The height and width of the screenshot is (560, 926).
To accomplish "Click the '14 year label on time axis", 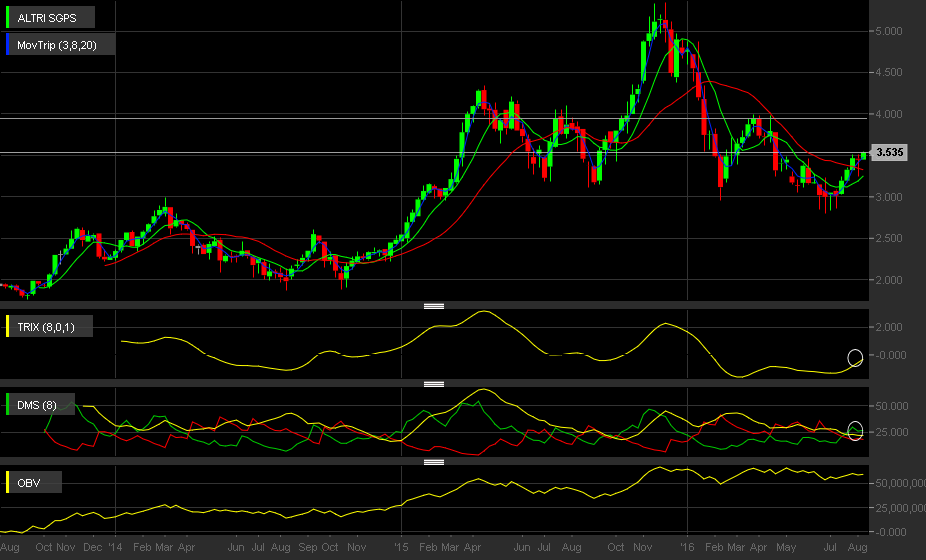I will (115, 547).
